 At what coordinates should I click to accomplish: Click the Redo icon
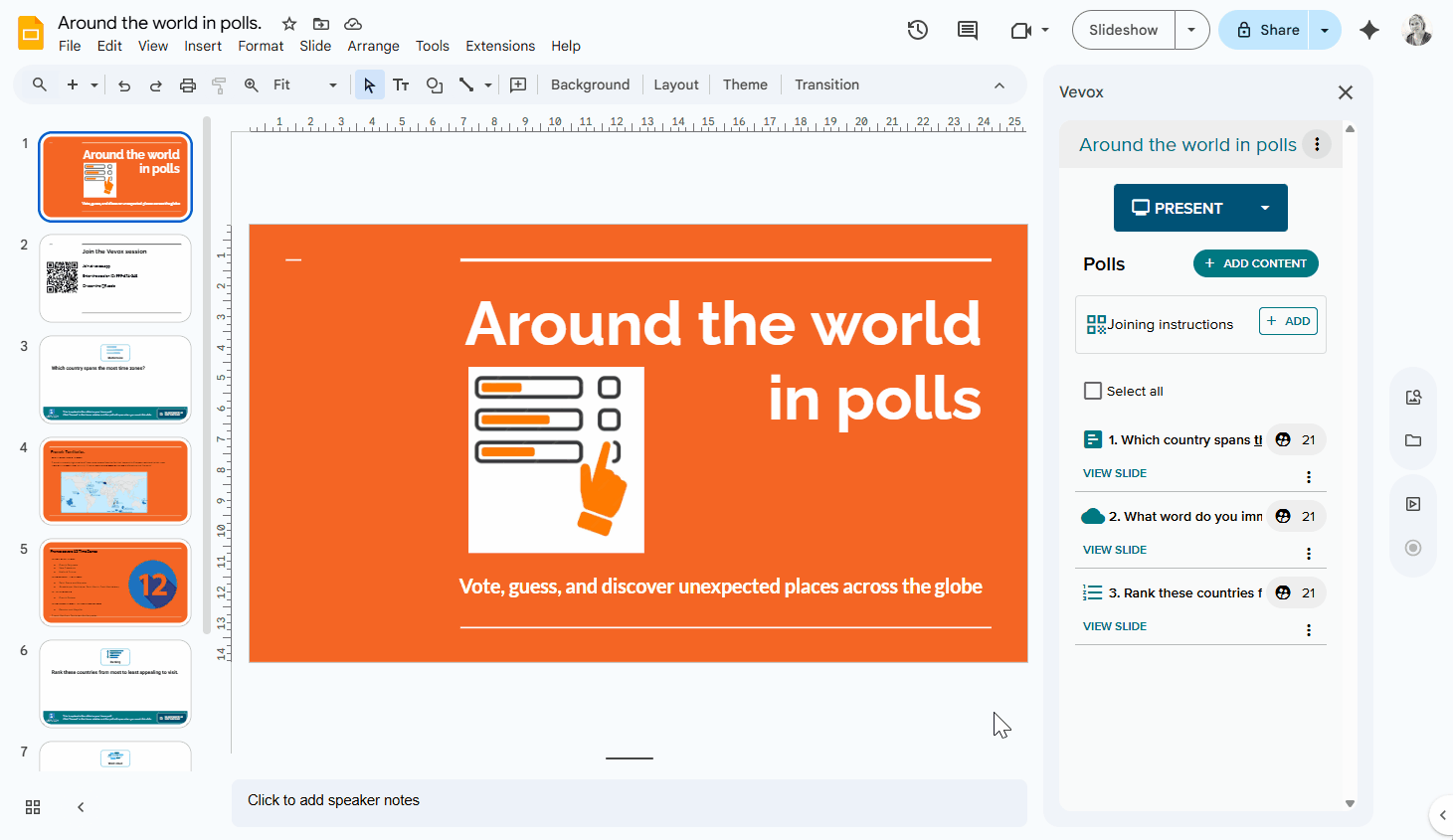pos(156,84)
